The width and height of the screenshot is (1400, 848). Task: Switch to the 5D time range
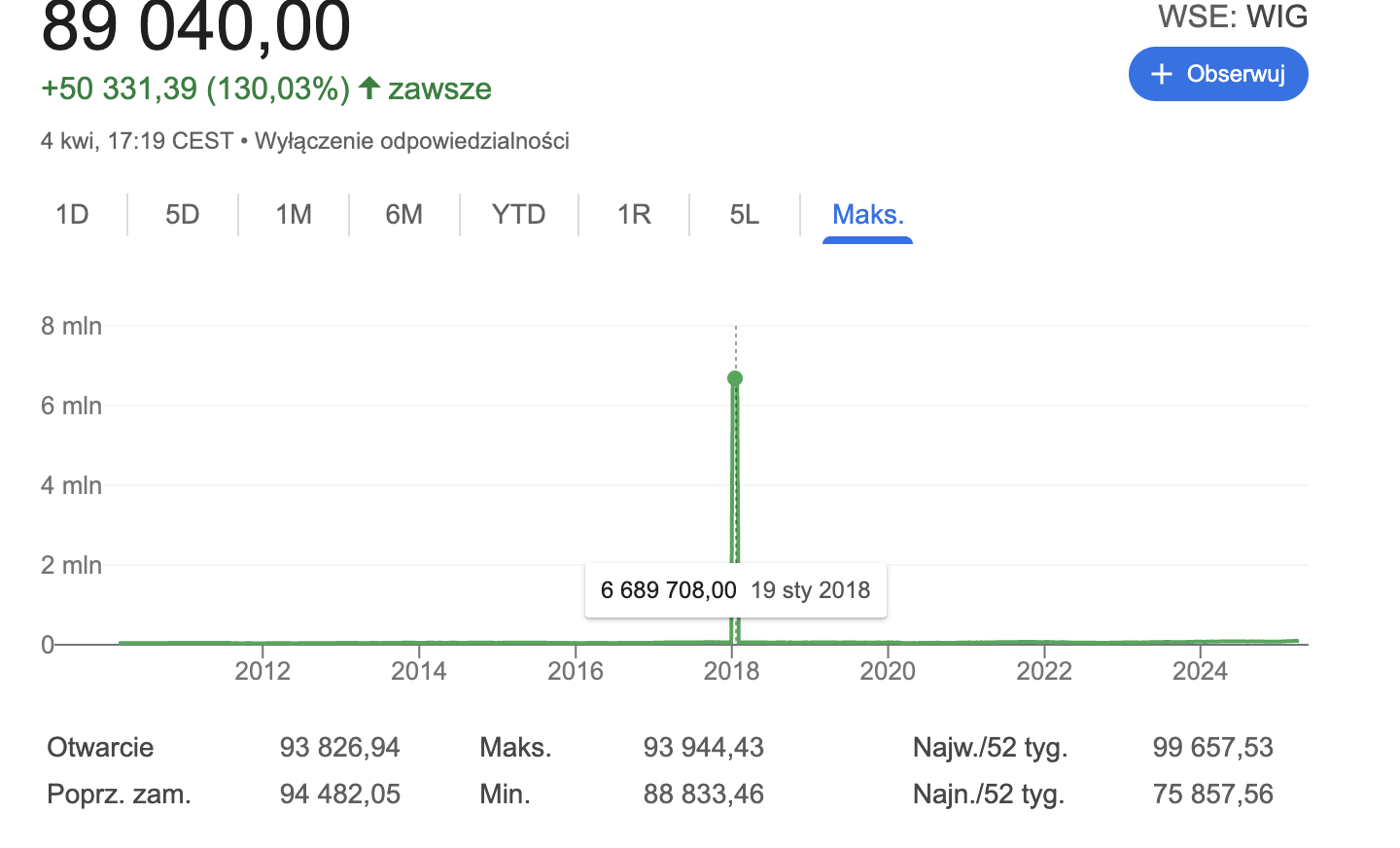(x=182, y=214)
